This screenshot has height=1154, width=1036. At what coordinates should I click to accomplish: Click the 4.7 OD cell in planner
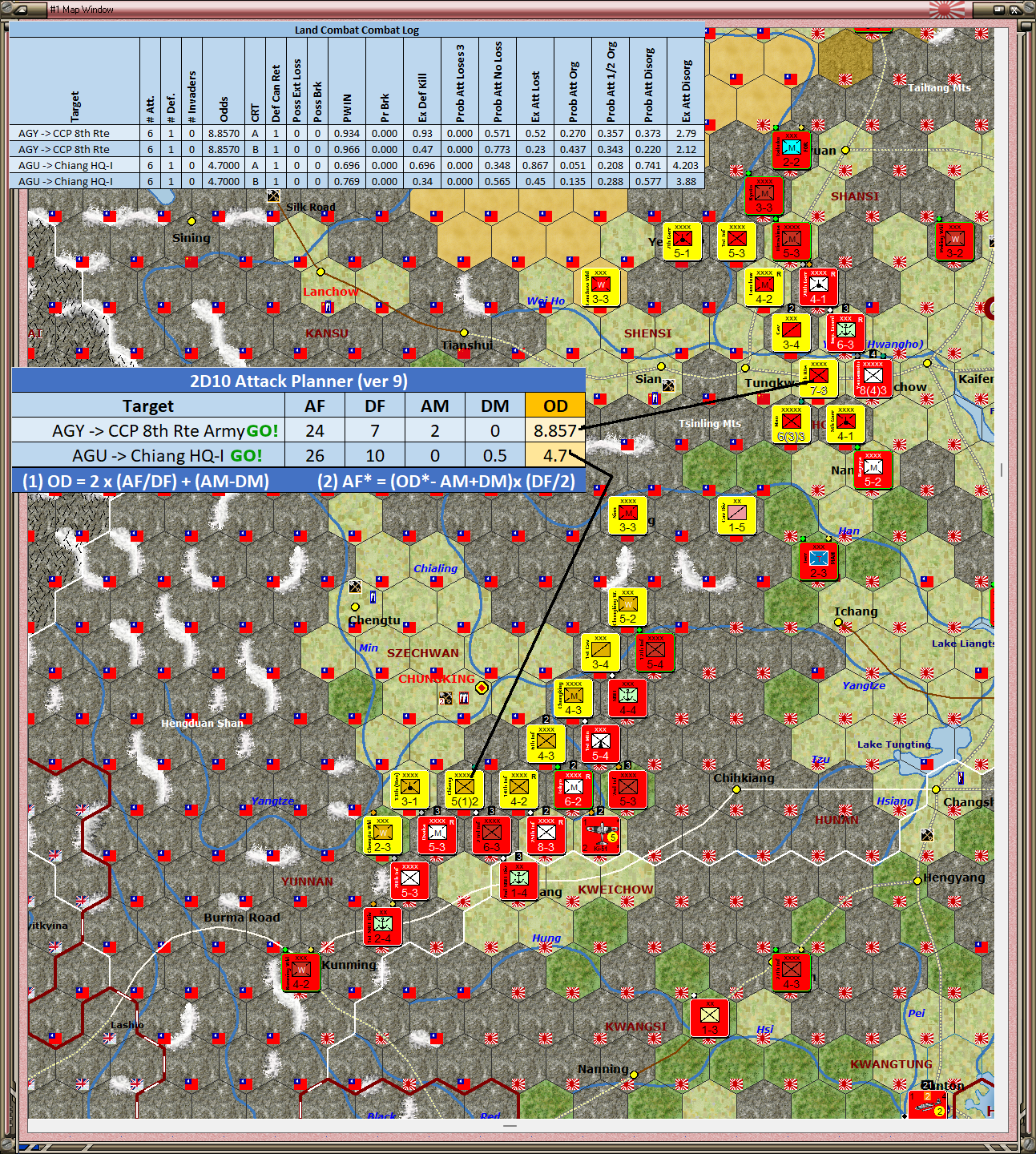(555, 455)
